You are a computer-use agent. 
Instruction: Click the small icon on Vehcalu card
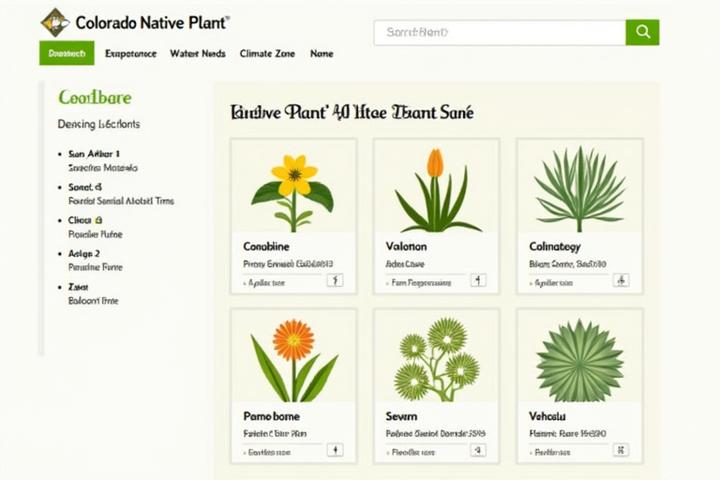point(621,451)
